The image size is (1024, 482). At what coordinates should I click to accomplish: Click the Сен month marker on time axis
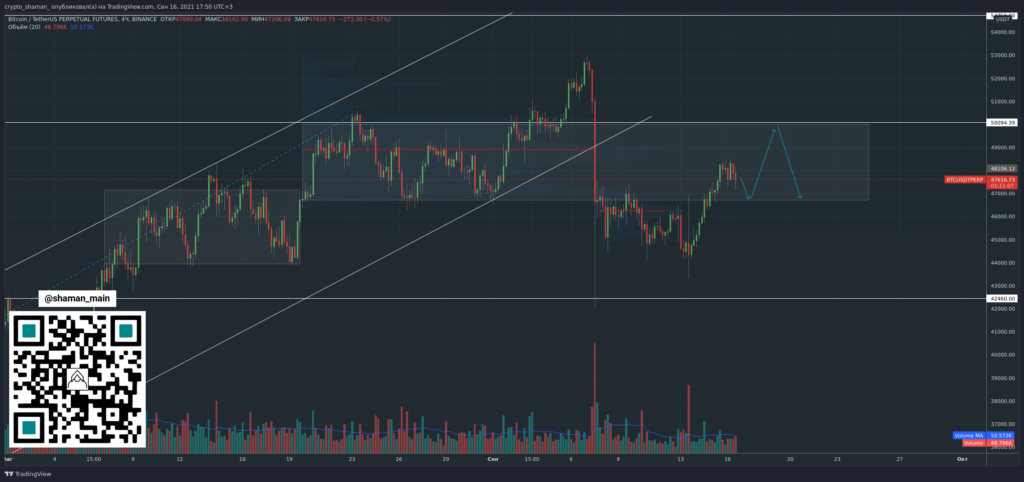click(x=491, y=459)
